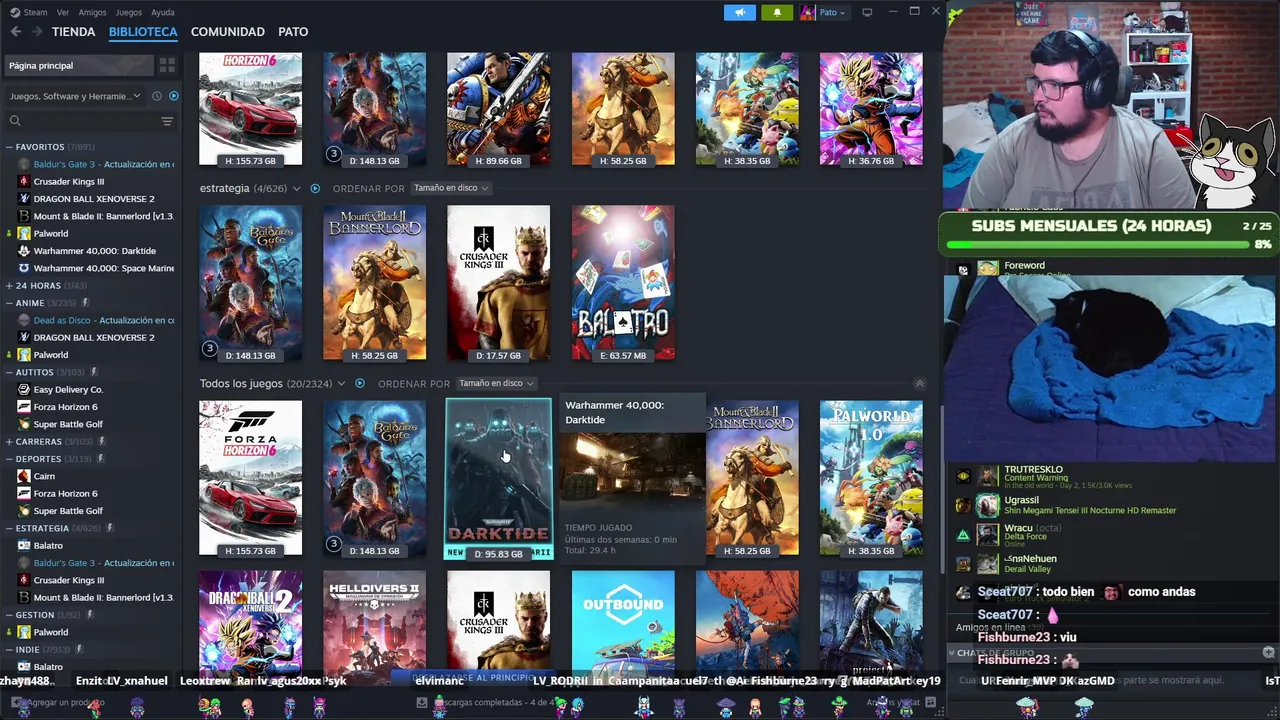Open the Balatro cover in estrategia section
Viewport: 1280px width, 720px height.
tap(623, 283)
